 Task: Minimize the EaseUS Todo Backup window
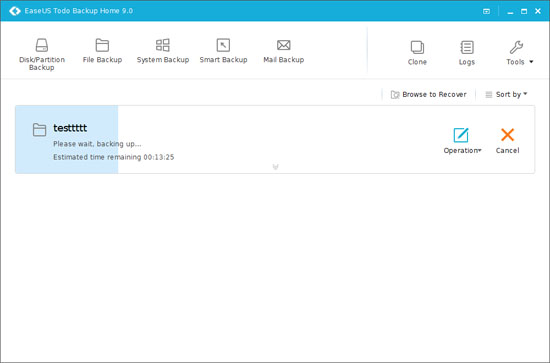coord(510,12)
